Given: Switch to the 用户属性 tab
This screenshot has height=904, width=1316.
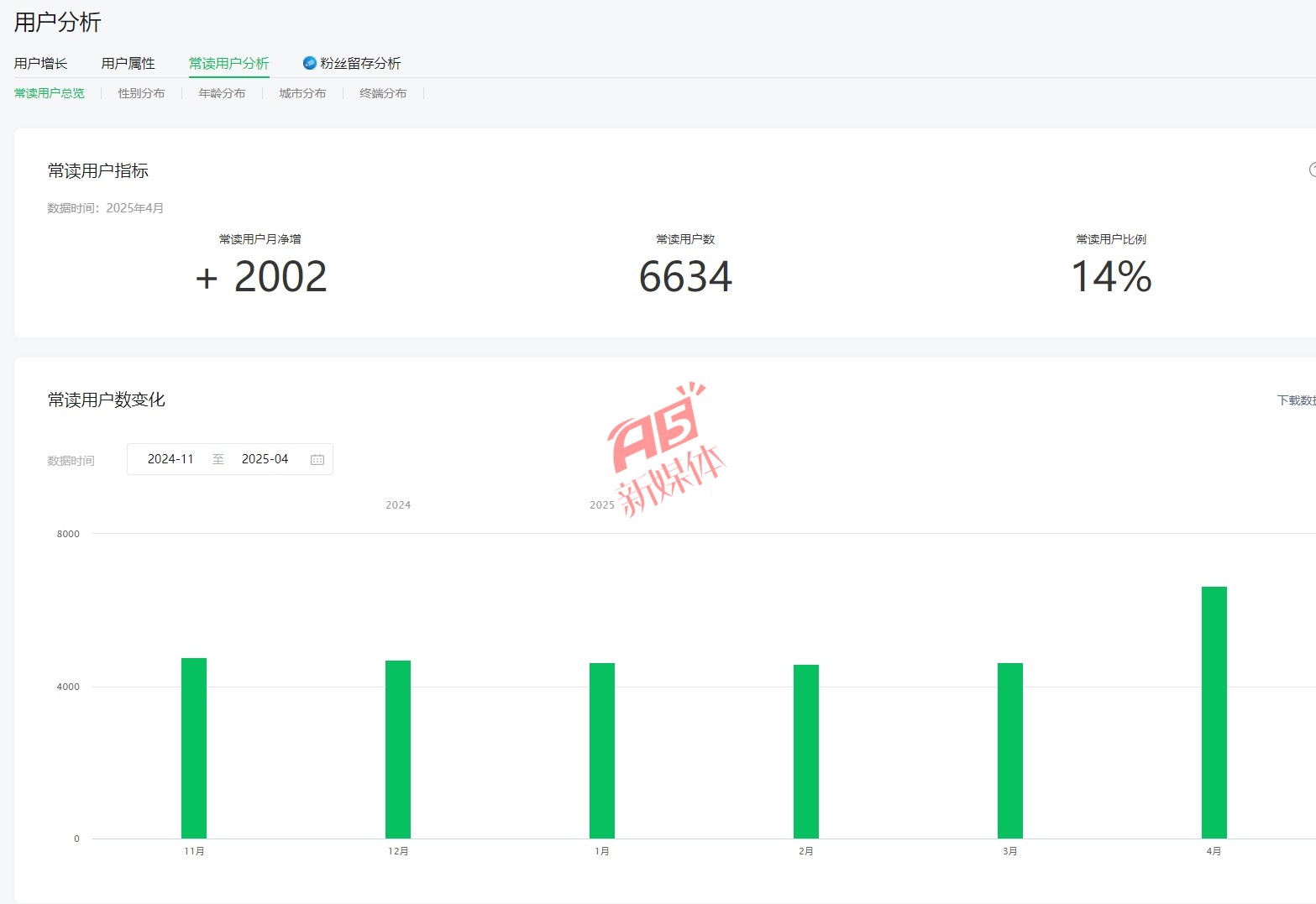Looking at the screenshot, I should (128, 64).
